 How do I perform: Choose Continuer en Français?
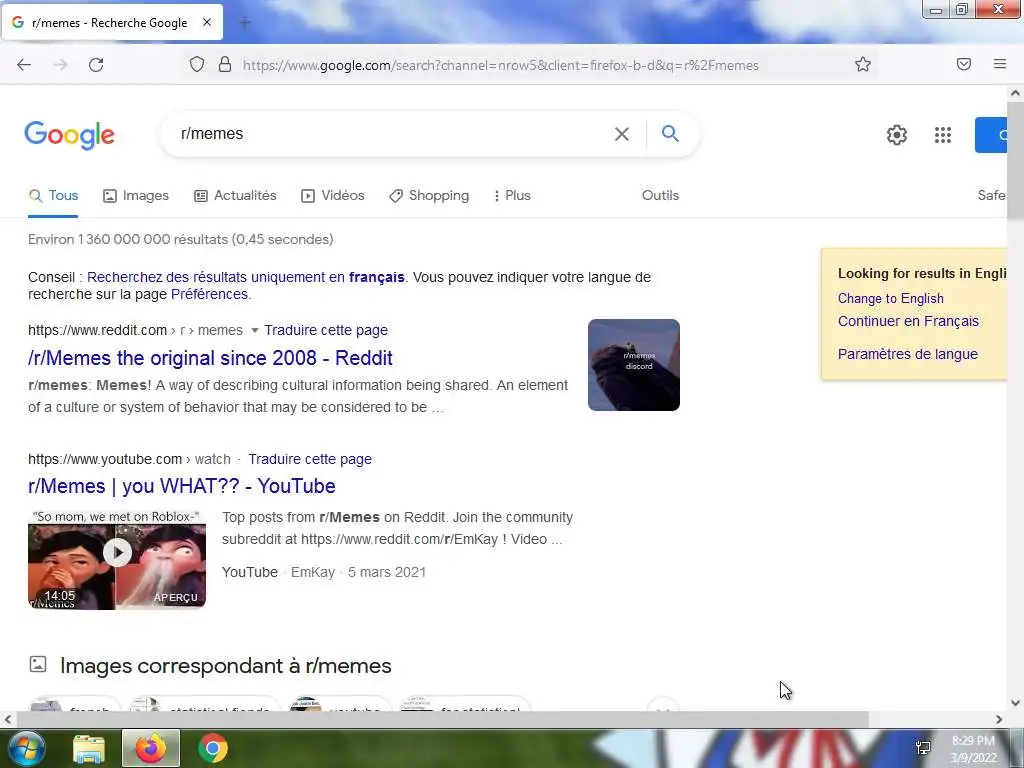click(908, 321)
